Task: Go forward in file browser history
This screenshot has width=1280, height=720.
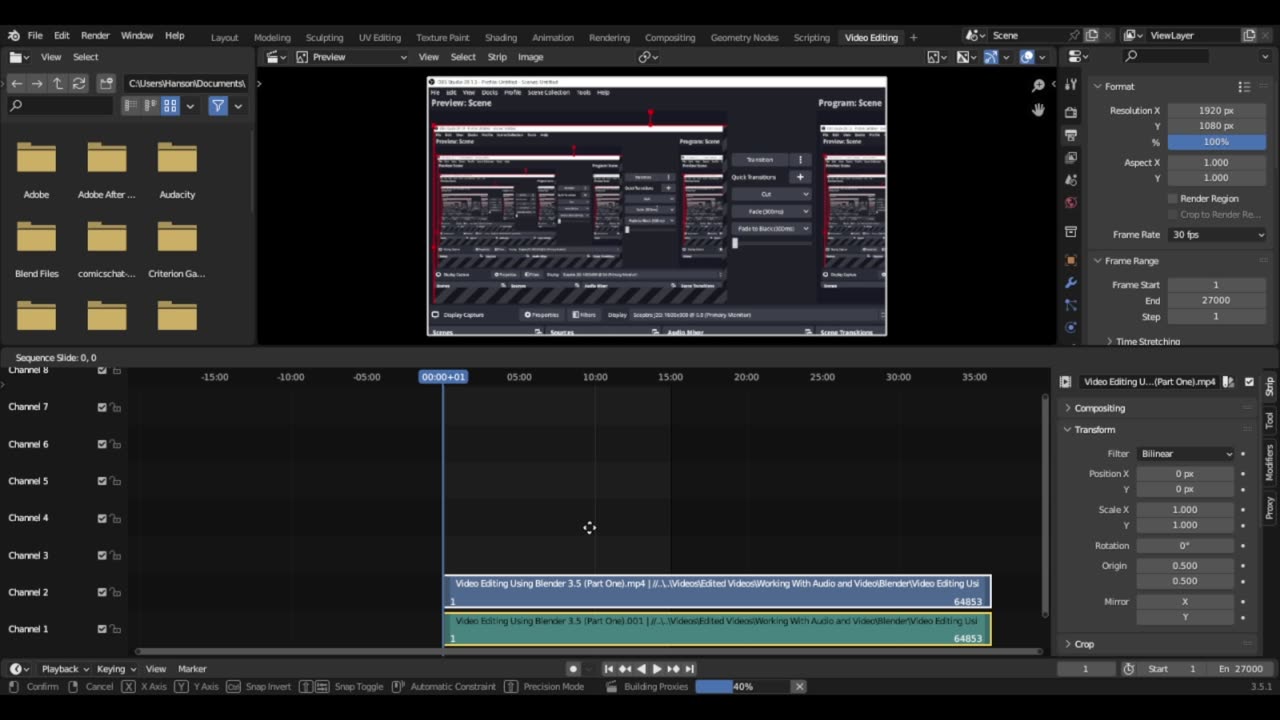Action: [x=37, y=83]
